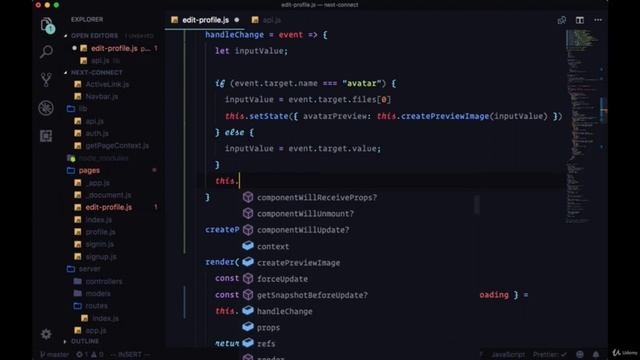
Task: Open the Search view in the activity bar
Action: [x=47, y=52]
